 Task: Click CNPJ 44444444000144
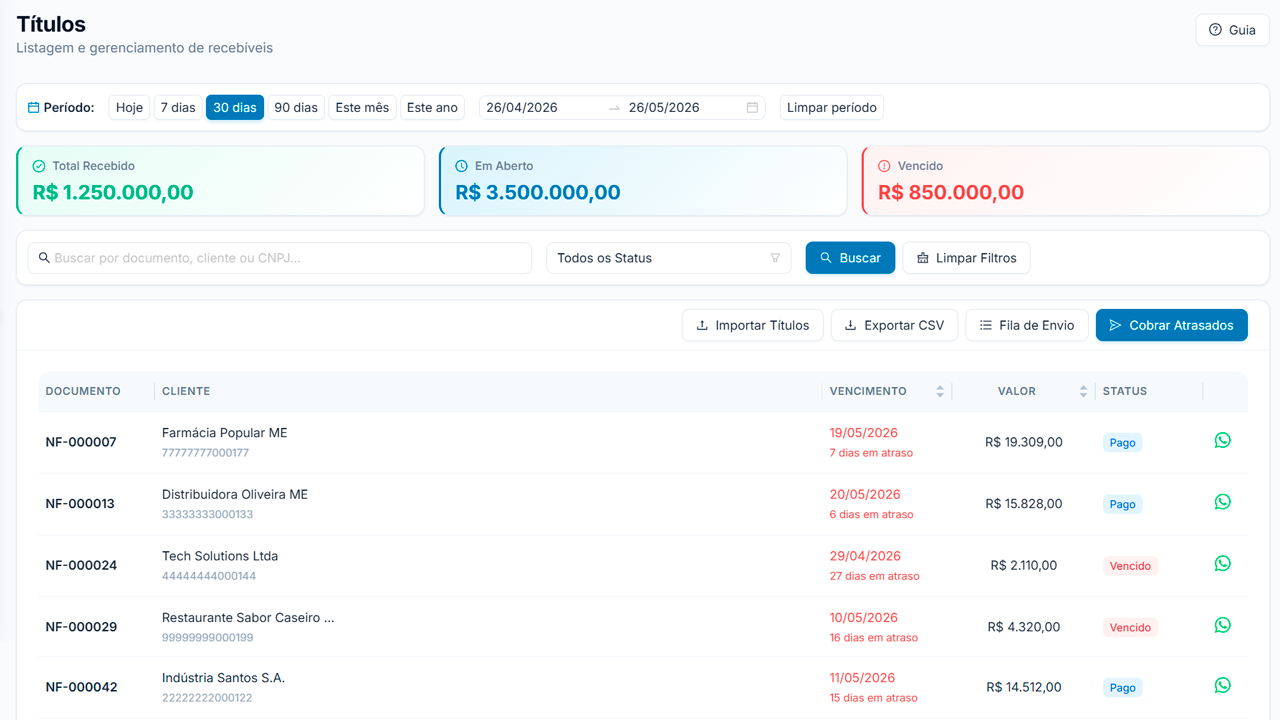(209, 576)
